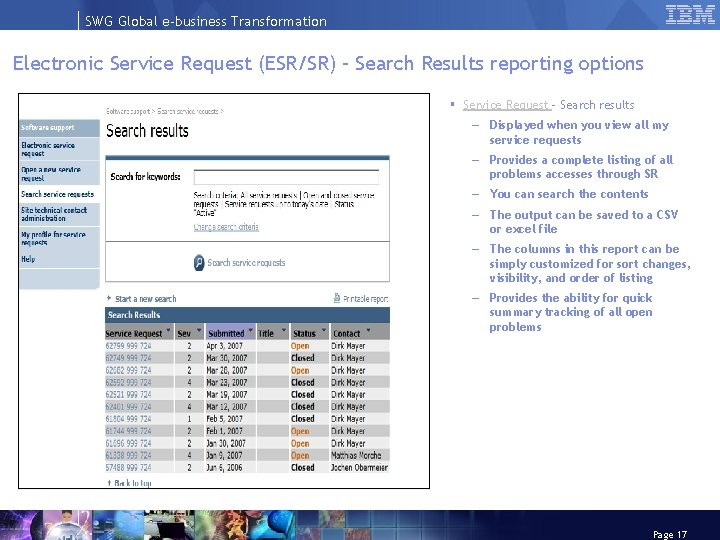
Task: Open the Contact column sort arrow
Action: point(368,330)
